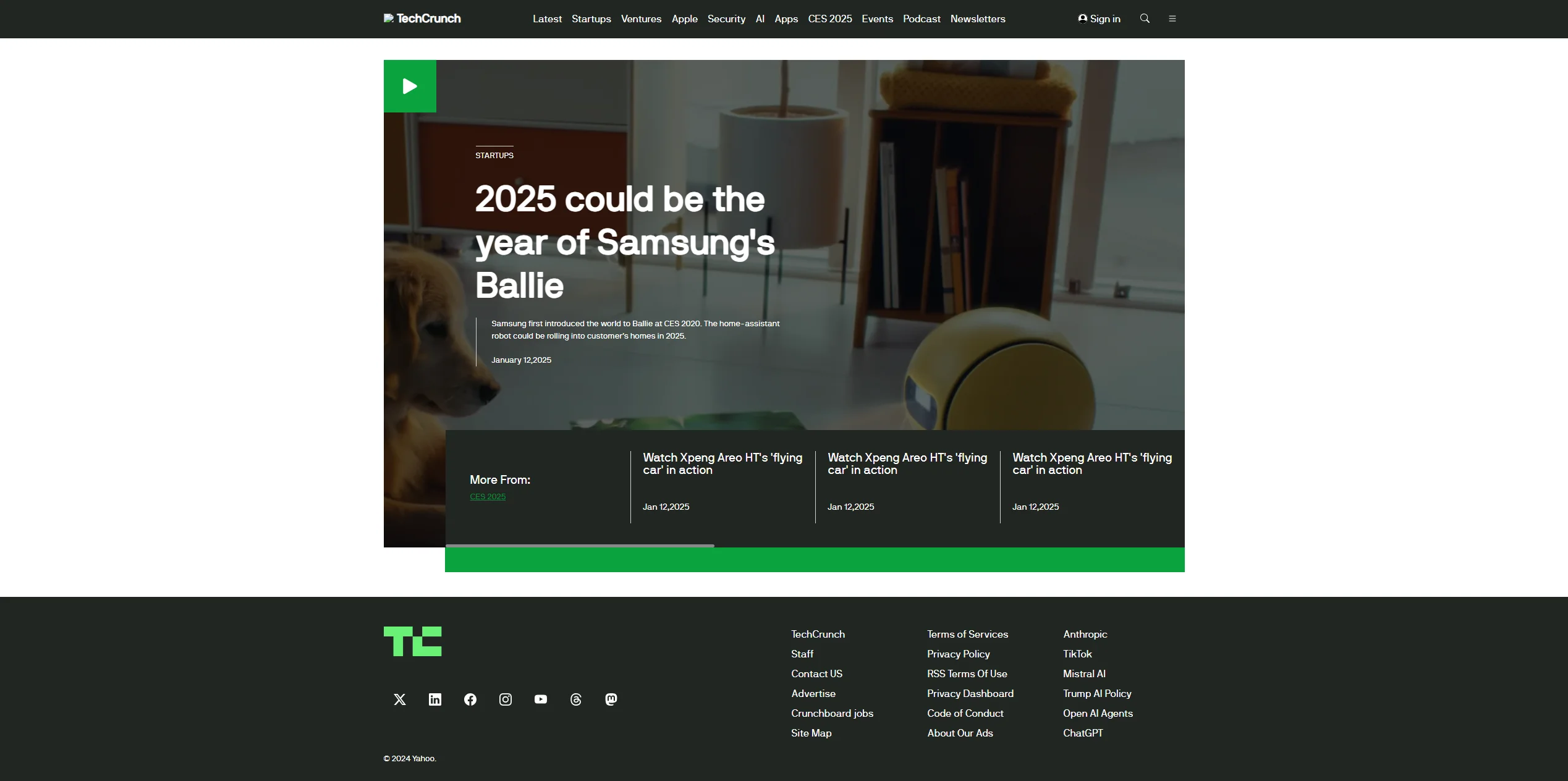Open TechCrunch's YouTube channel
This screenshot has height=781, width=1568.
(x=540, y=699)
